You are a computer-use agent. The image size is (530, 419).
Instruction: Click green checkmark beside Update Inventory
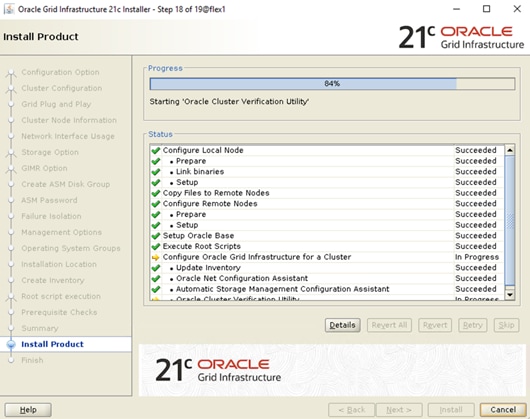pyautogui.click(x=156, y=268)
